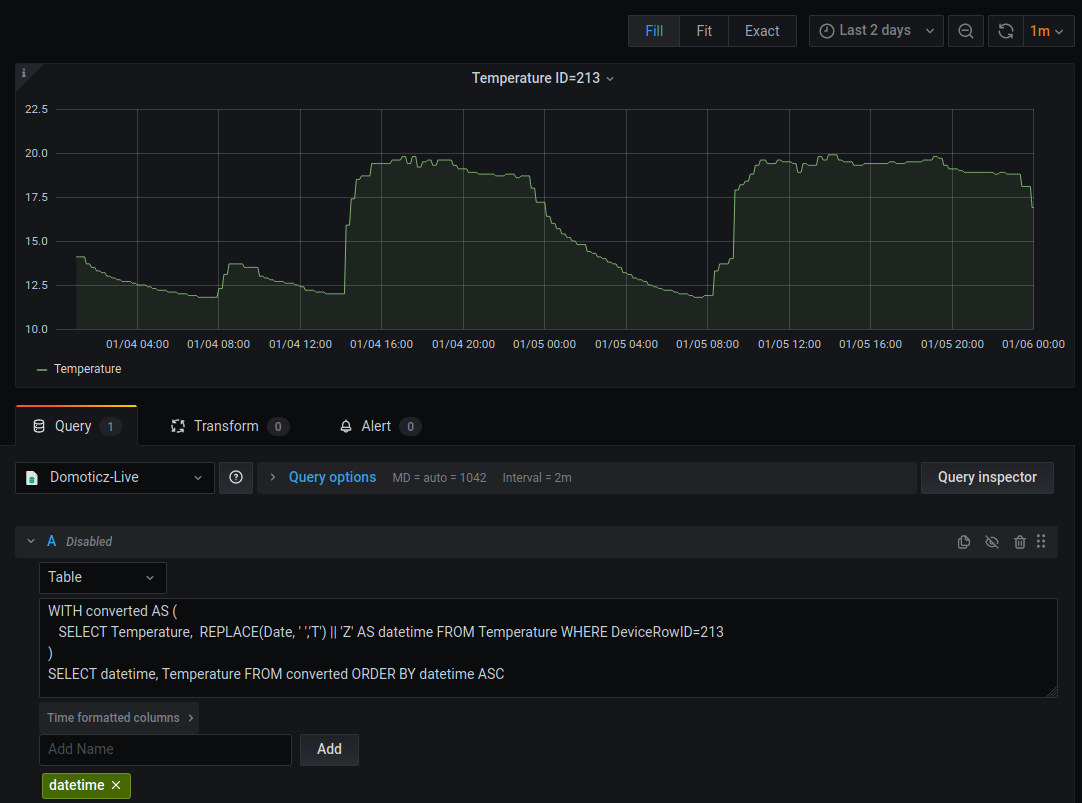The width and height of the screenshot is (1082, 803).
Task: Click the 01/06 00:00 x-axis label
Action: [x=1033, y=344]
